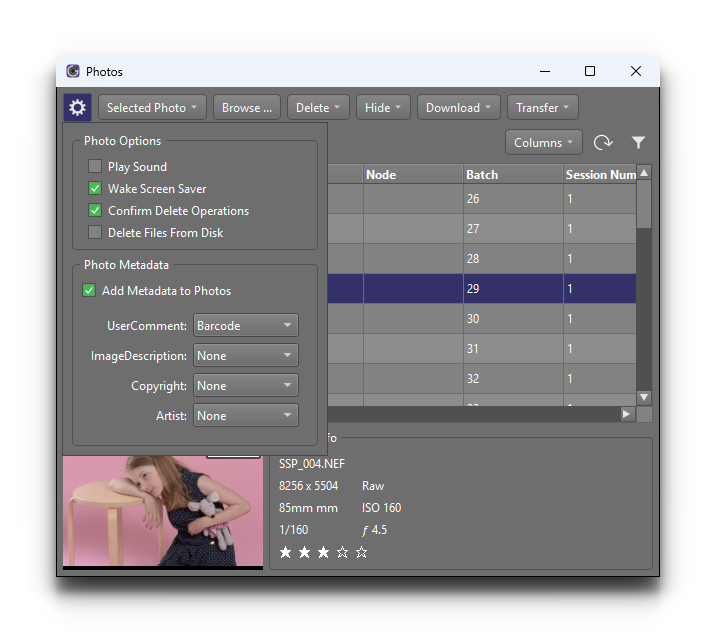Maximize the Photos window

pyautogui.click(x=590, y=71)
